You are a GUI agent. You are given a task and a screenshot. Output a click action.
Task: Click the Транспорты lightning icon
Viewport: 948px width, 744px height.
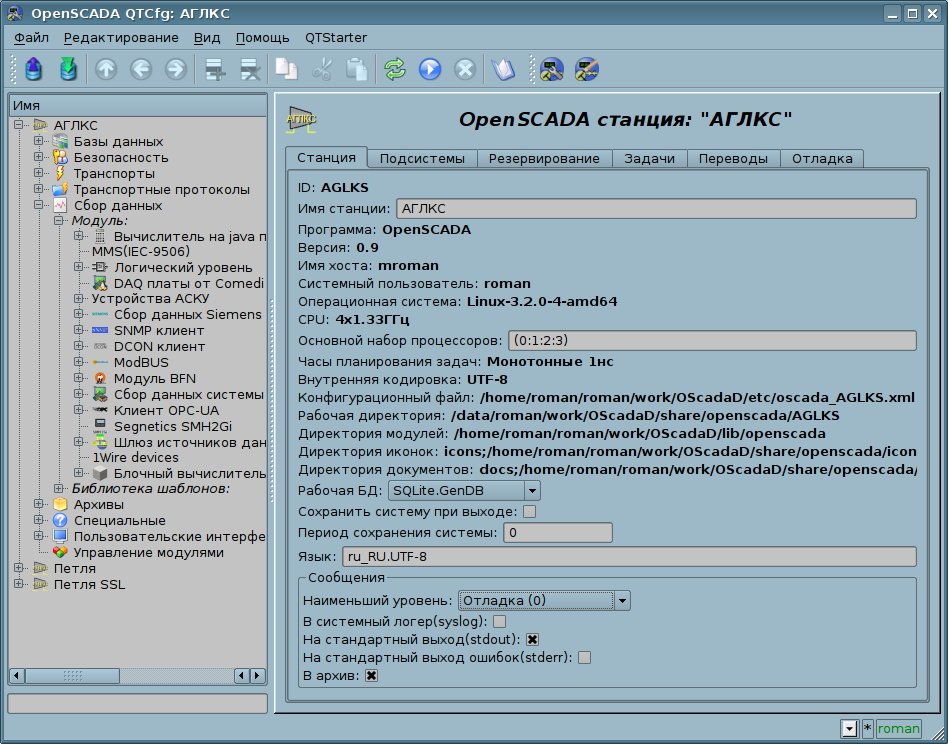pos(60,173)
